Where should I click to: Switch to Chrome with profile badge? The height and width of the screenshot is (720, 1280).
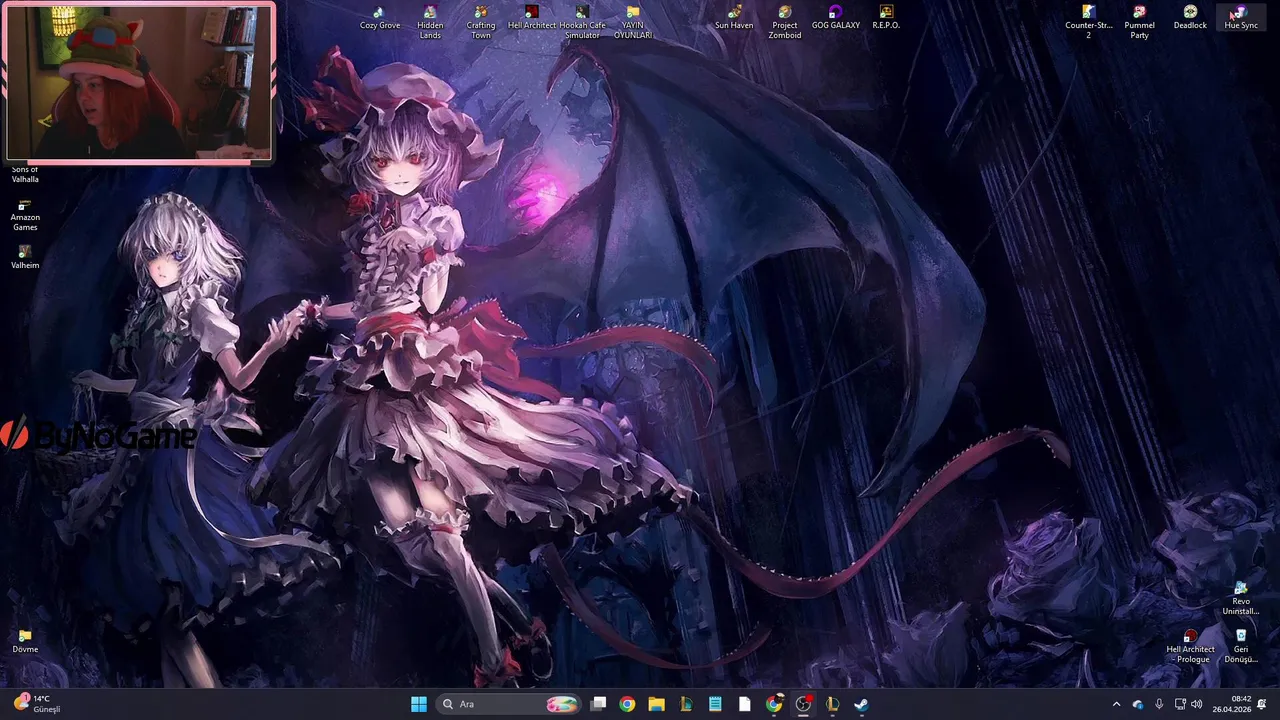click(774, 704)
